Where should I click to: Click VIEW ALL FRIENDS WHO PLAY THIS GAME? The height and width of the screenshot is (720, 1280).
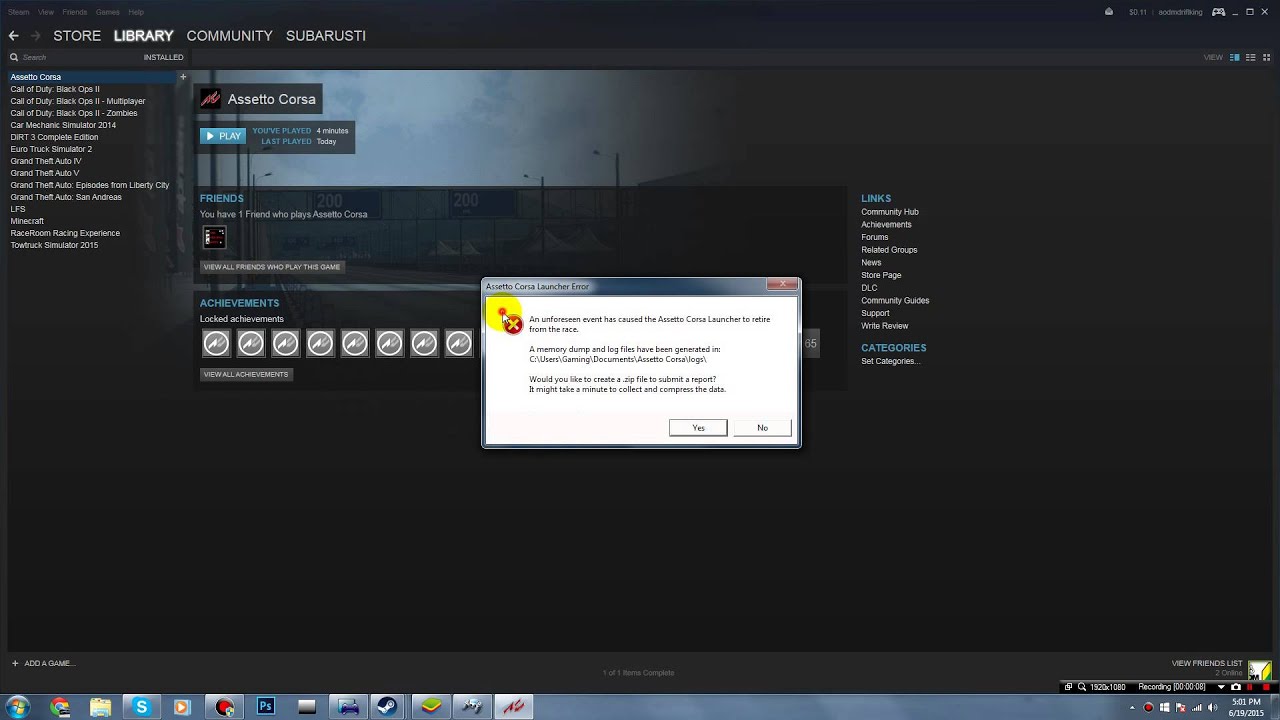(x=272, y=267)
